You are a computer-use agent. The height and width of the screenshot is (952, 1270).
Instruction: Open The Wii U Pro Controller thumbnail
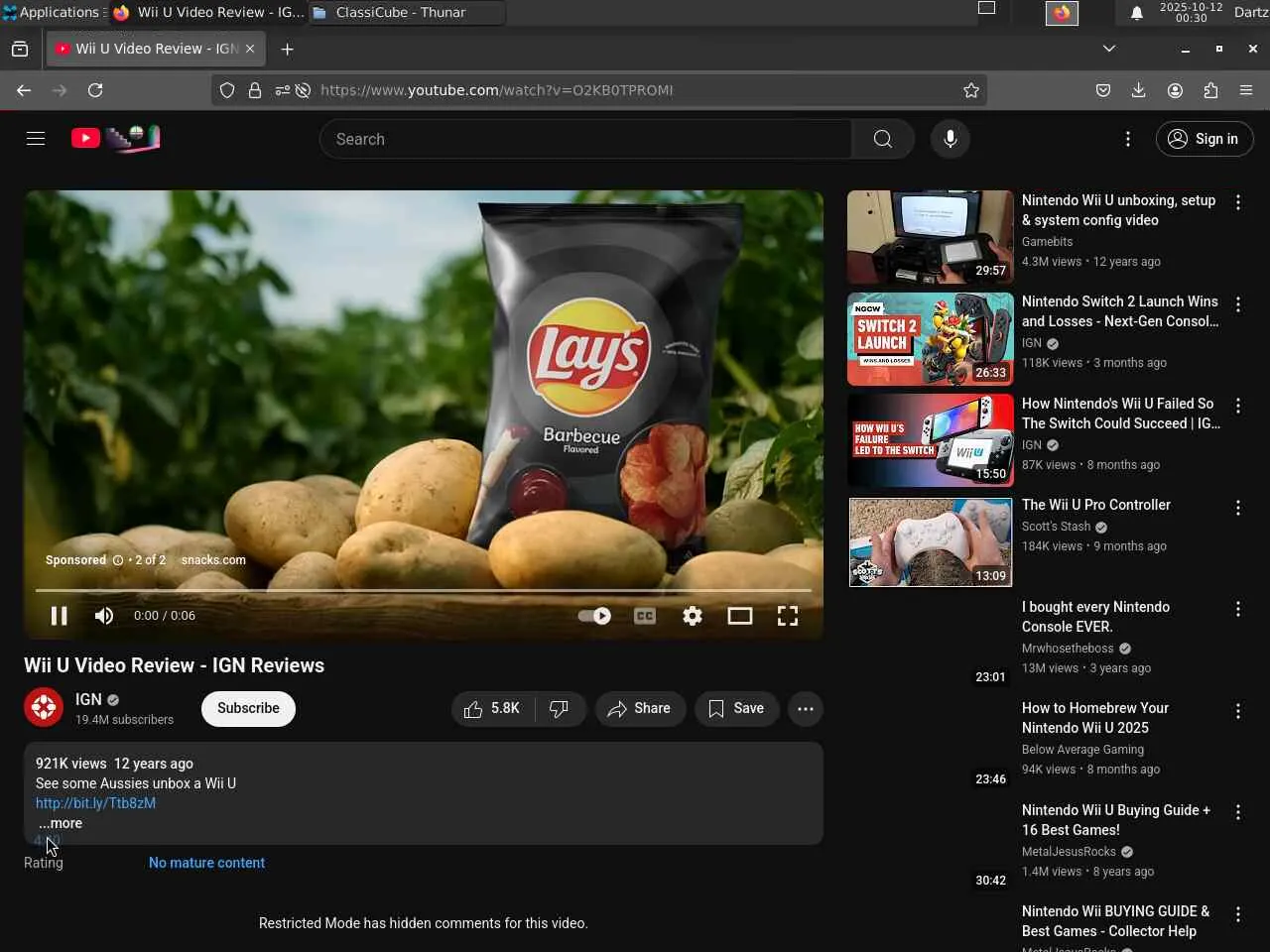(930, 542)
